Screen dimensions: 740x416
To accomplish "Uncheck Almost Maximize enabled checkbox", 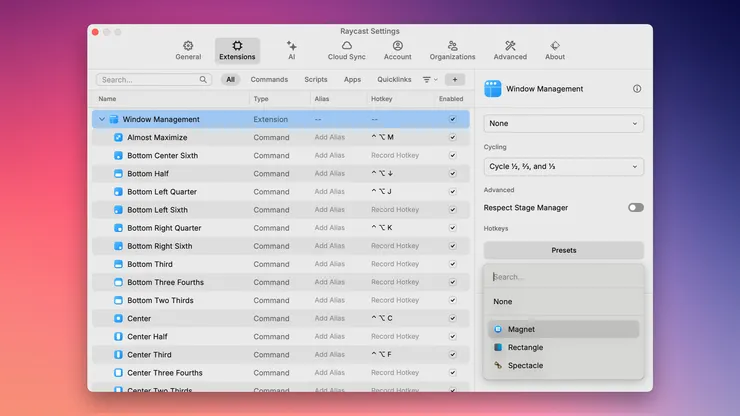I will click(x=453, y=137).
